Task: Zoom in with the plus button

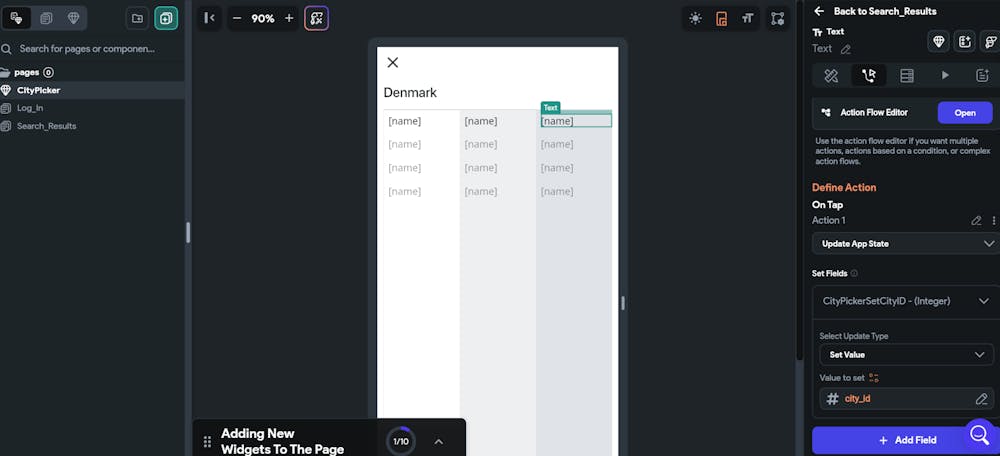Action: pos(289,18)
